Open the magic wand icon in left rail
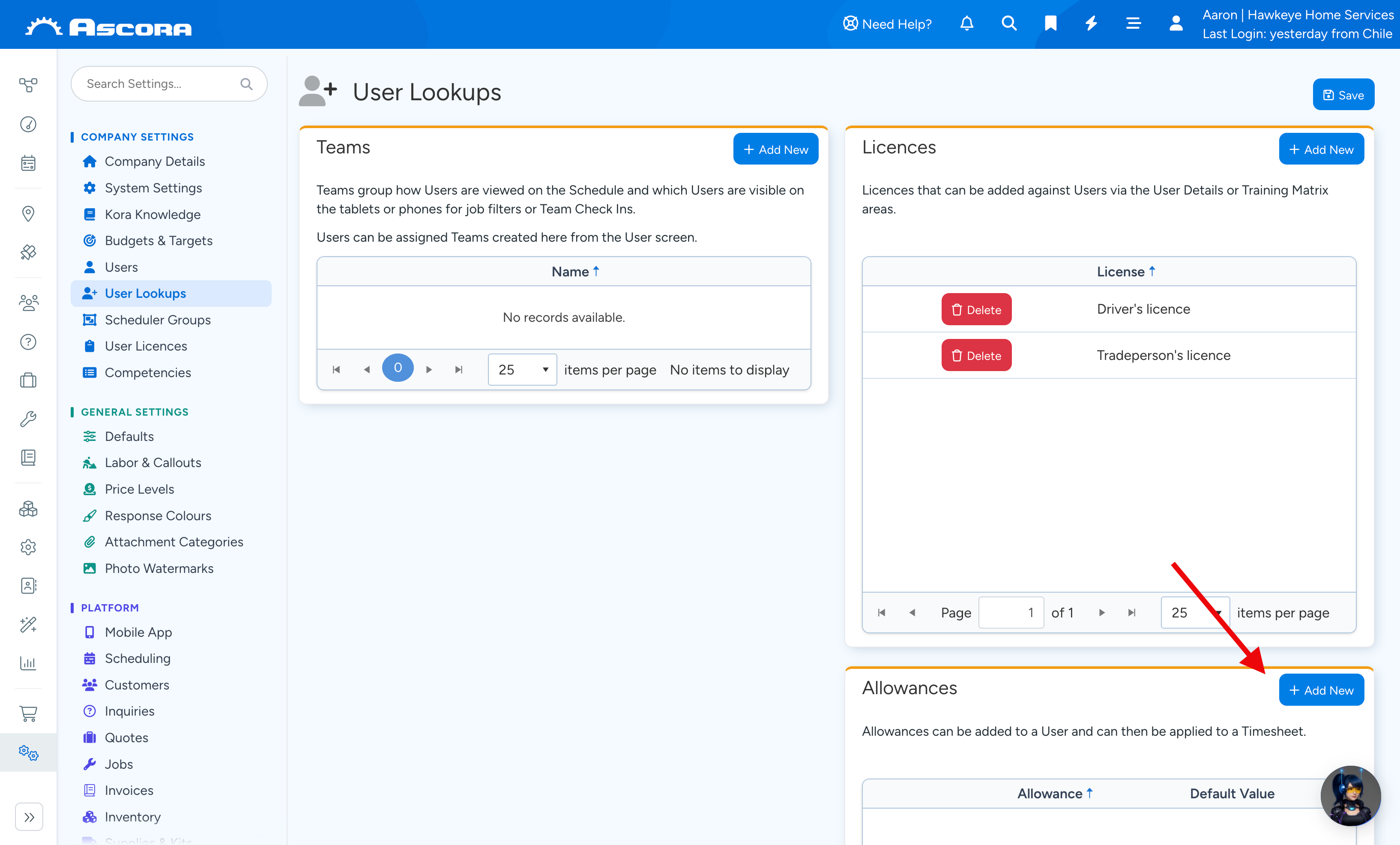 pos(28,624)
